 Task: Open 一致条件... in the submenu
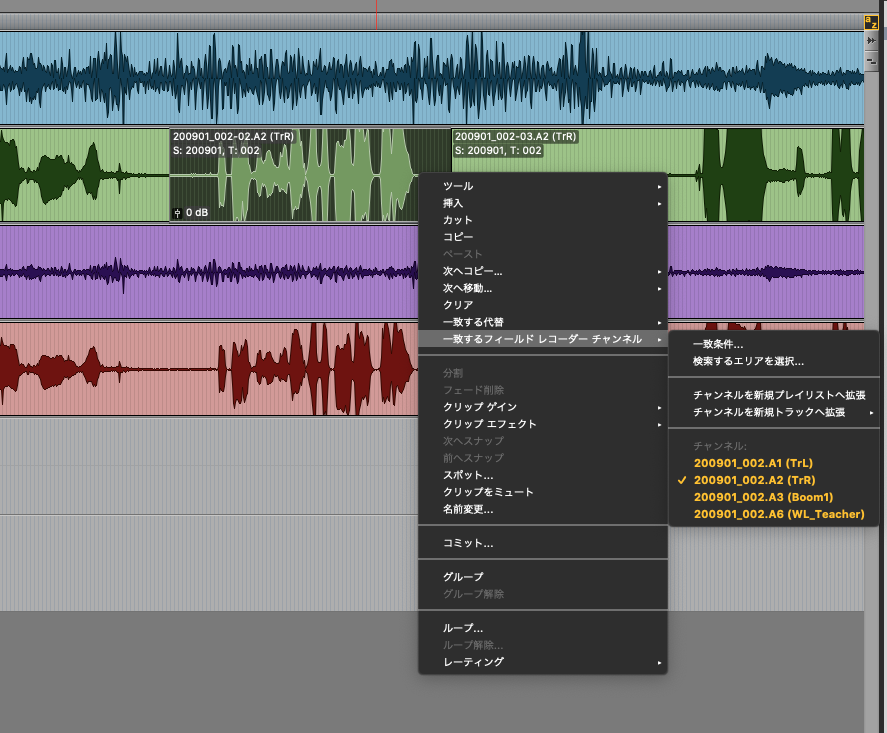773,344
